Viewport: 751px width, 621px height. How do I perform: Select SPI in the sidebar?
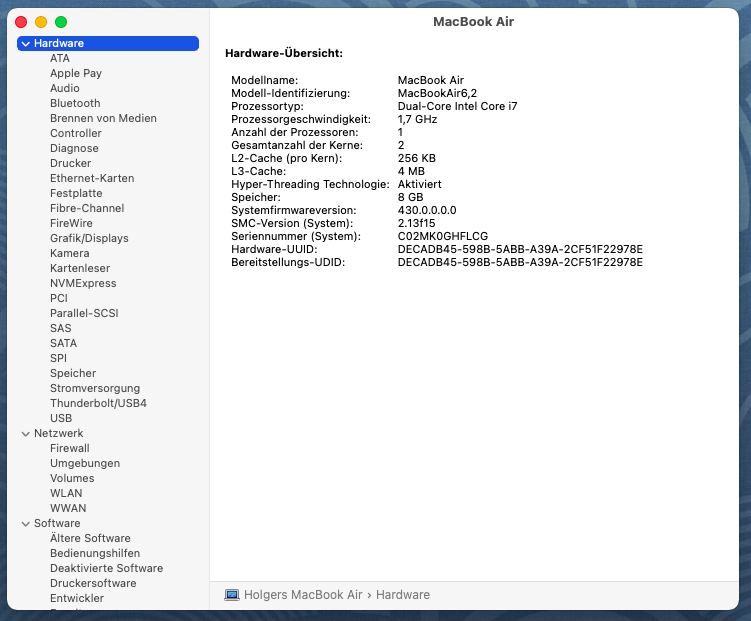click(58, 358)
